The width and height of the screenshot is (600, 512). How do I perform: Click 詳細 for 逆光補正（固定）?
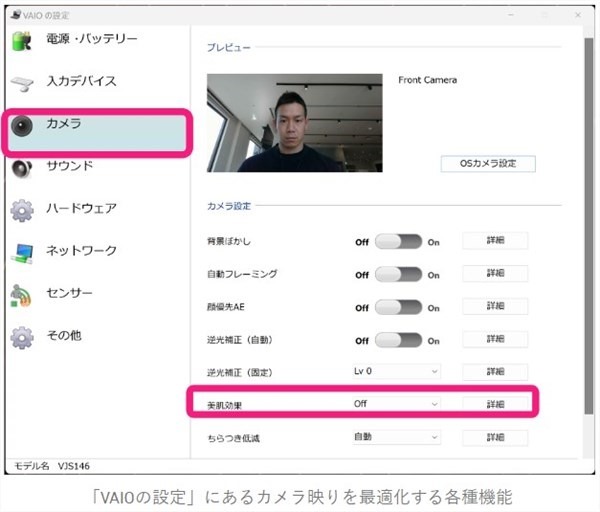tap(495, 372)
